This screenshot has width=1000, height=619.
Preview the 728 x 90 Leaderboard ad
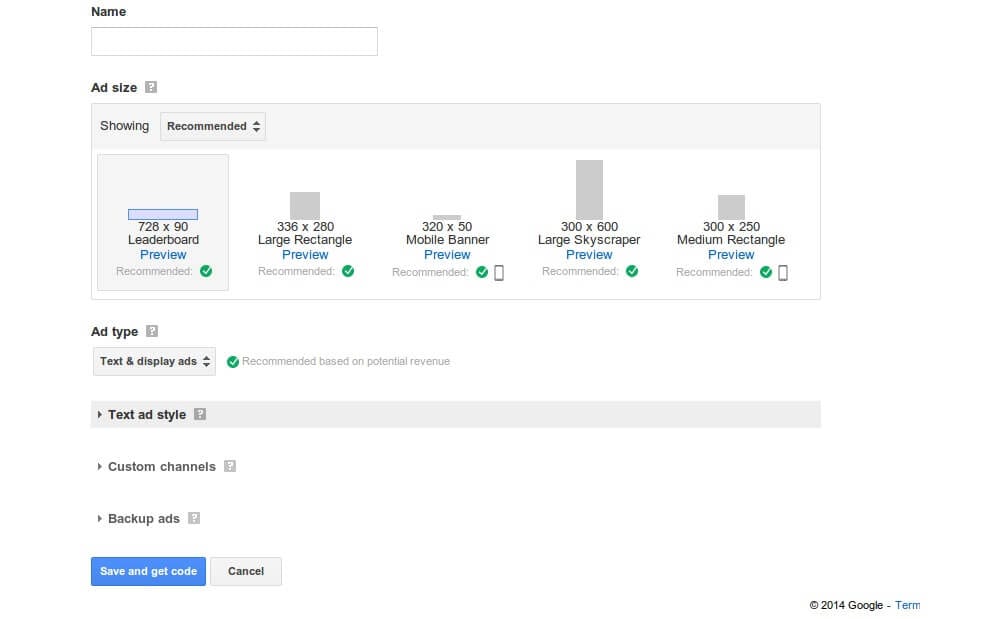point(163,254)
